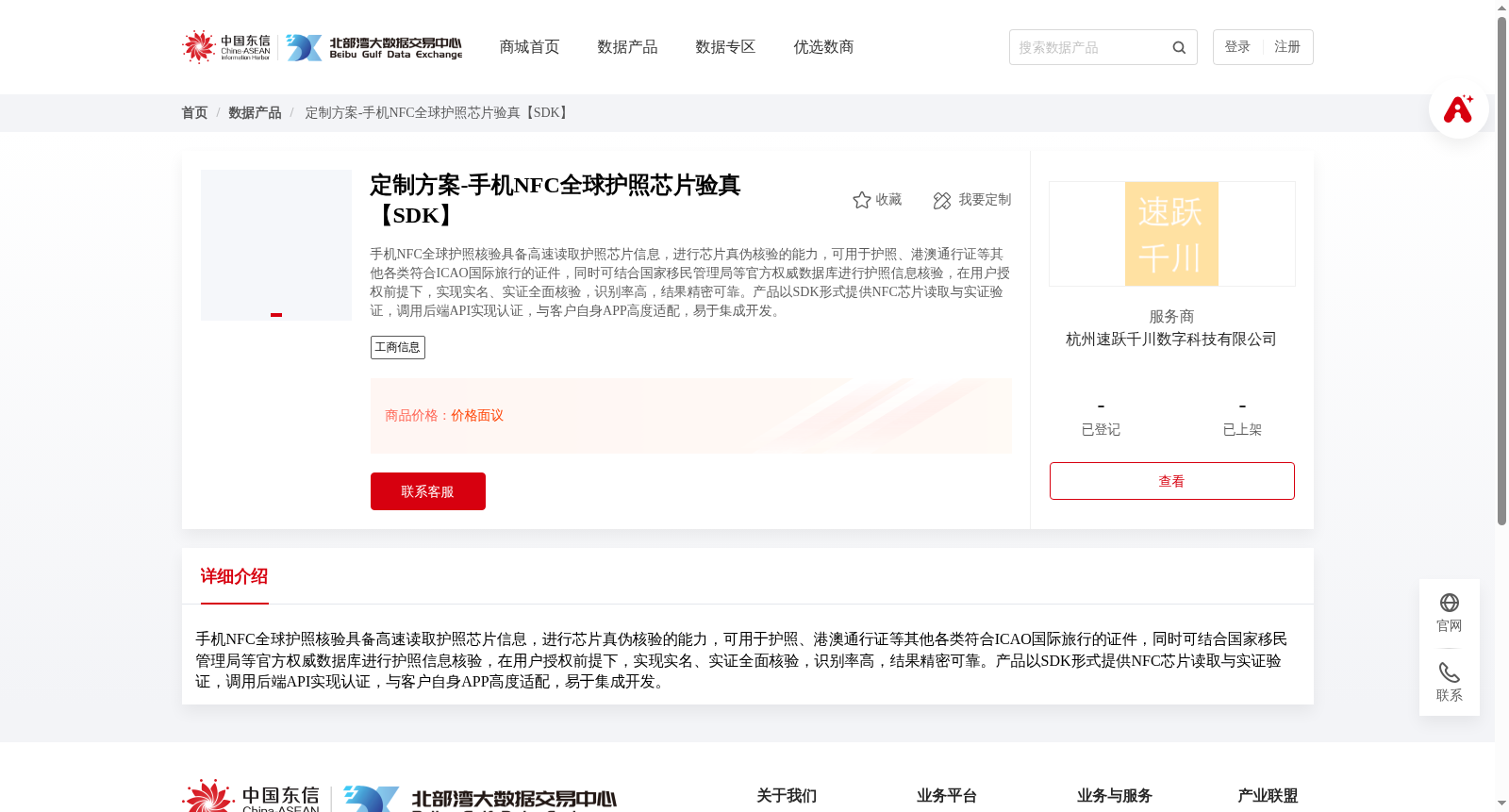Screen dimensions: 1509x812
Task: Click the search magnifier icon
Action: click(1179, 47)
